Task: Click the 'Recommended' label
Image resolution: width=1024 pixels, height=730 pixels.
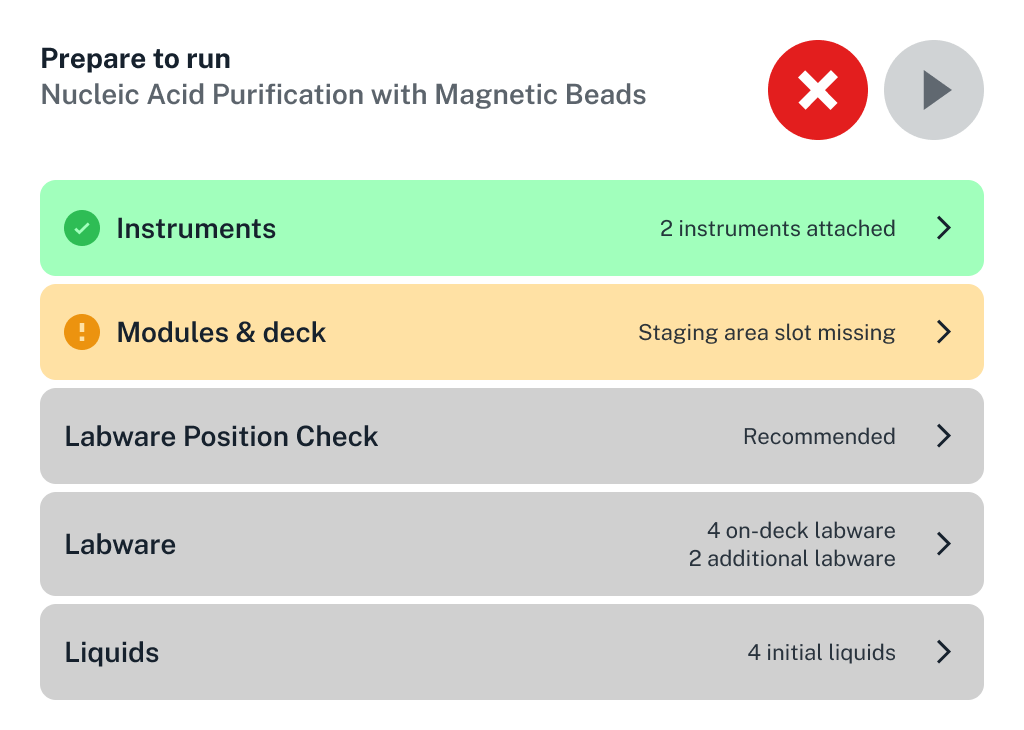Action: point(818,436)
